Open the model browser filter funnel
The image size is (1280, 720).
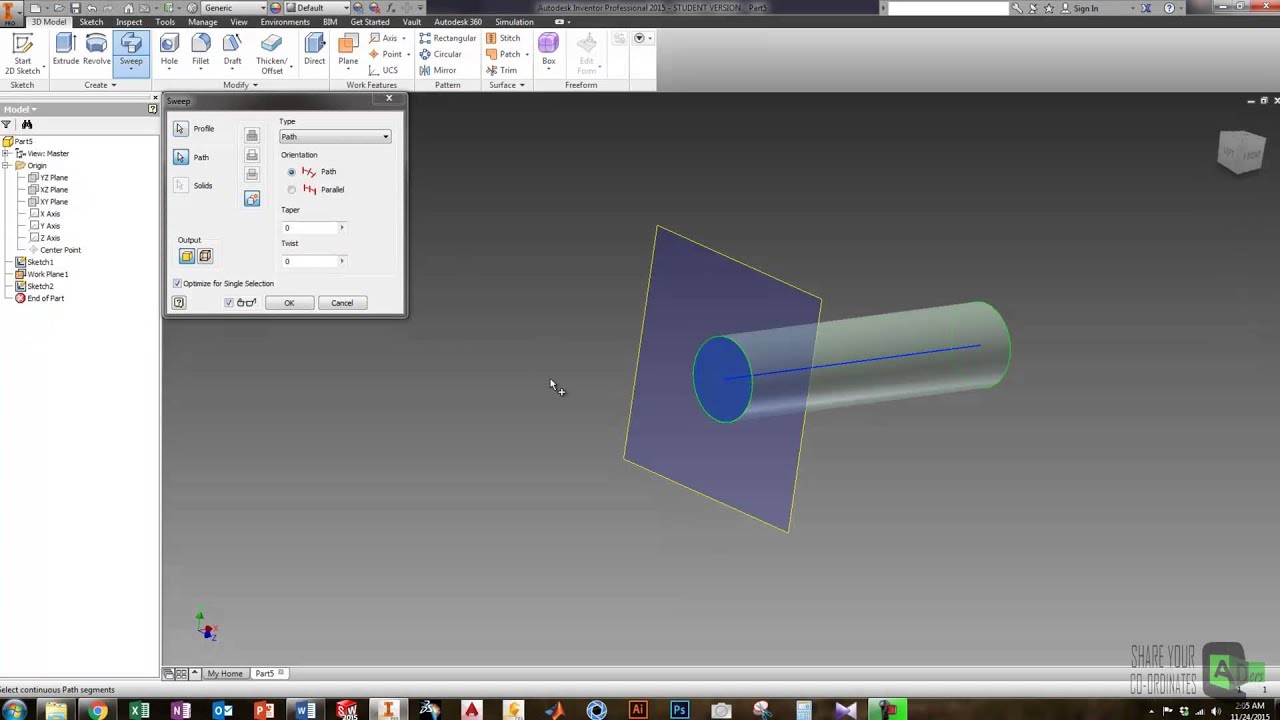pos(6,125)
